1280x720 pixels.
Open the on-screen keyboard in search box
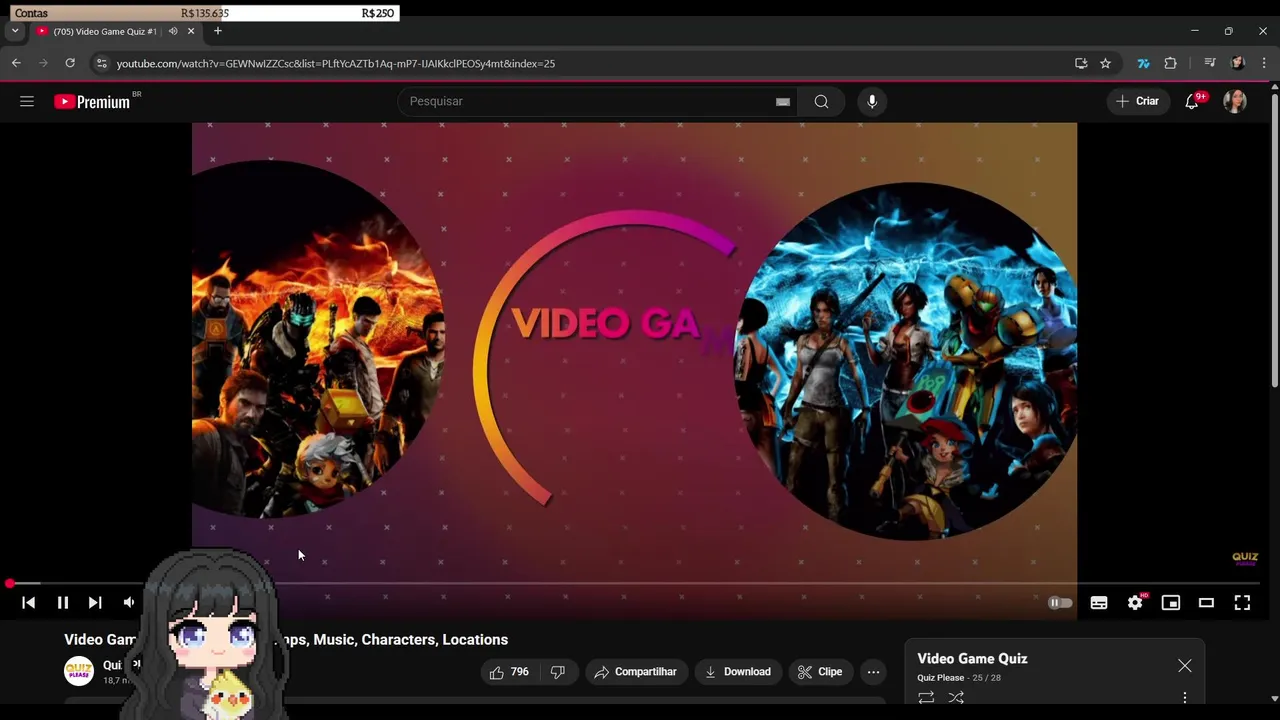pyautogui.click(x=783, y=101)
